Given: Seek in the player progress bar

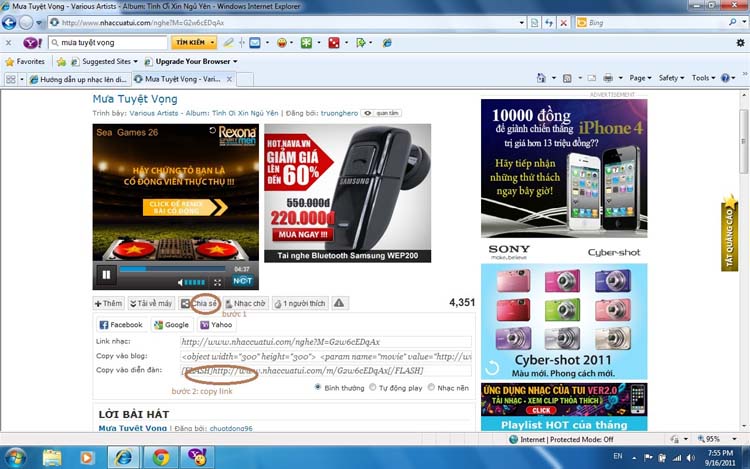Looking at the screenshot, I should [173, 269].
